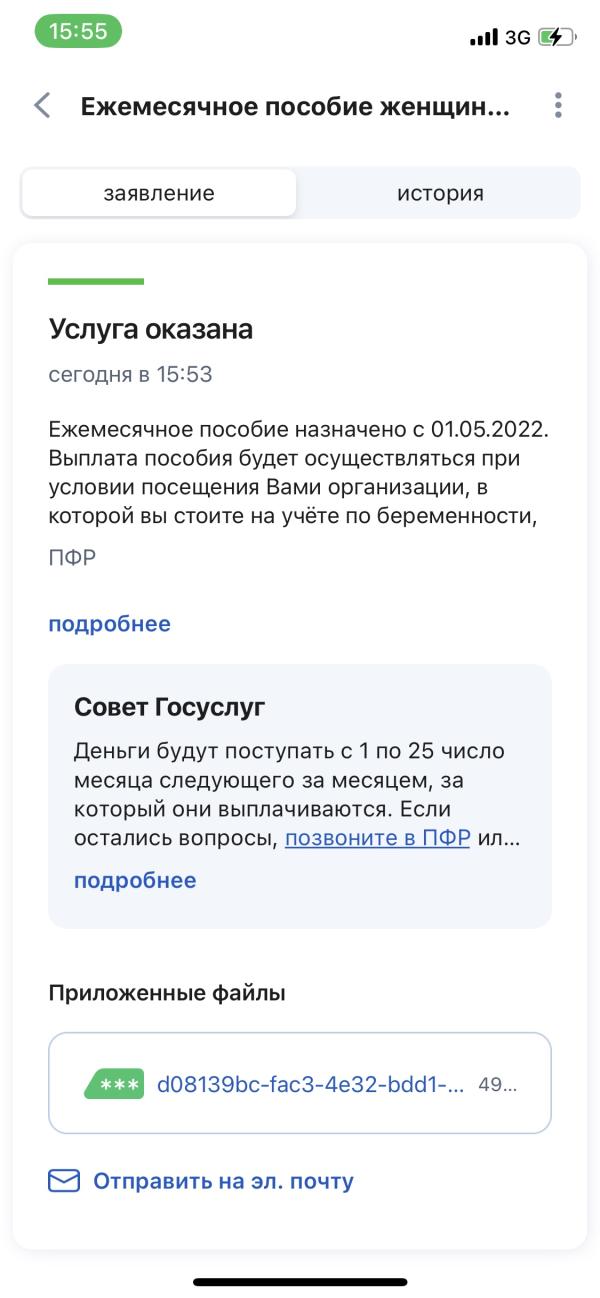This screenshot has height=1298, width=600.
Task: Expand подробнее under the service status text
Action: 110,624
